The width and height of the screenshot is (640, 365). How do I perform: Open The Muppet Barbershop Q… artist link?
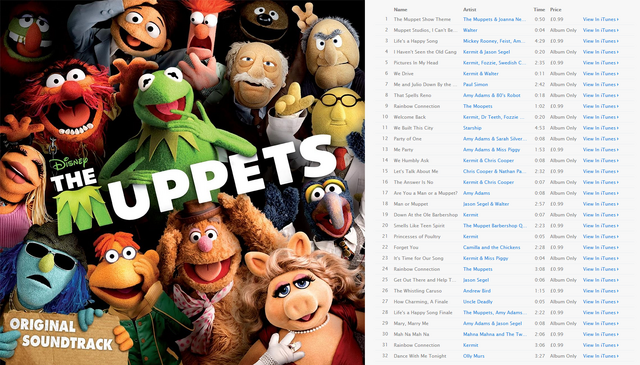[x=495, y=225]
